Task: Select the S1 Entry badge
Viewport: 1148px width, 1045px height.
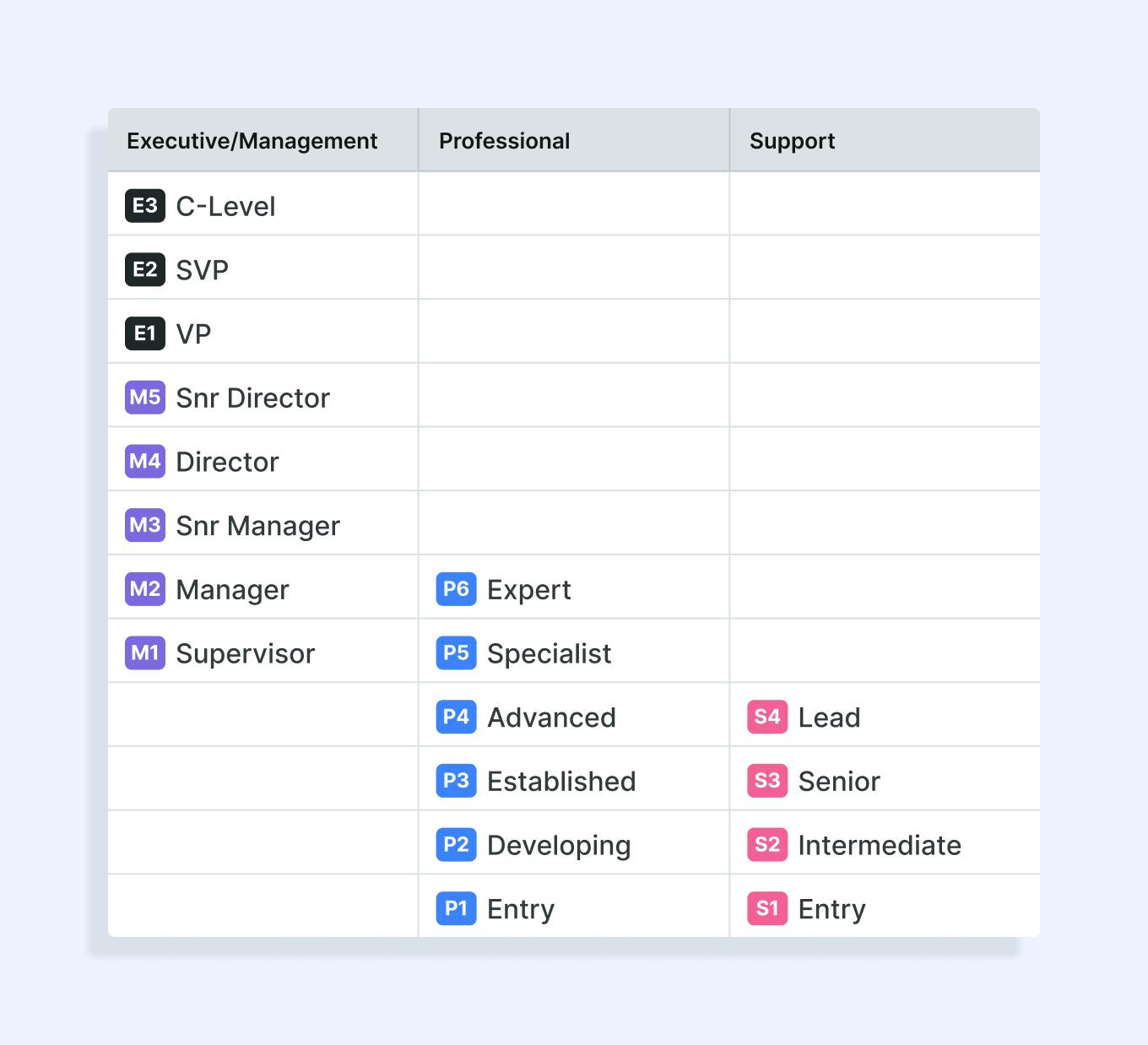Action: pyautogui.click(x=767, y=909)
